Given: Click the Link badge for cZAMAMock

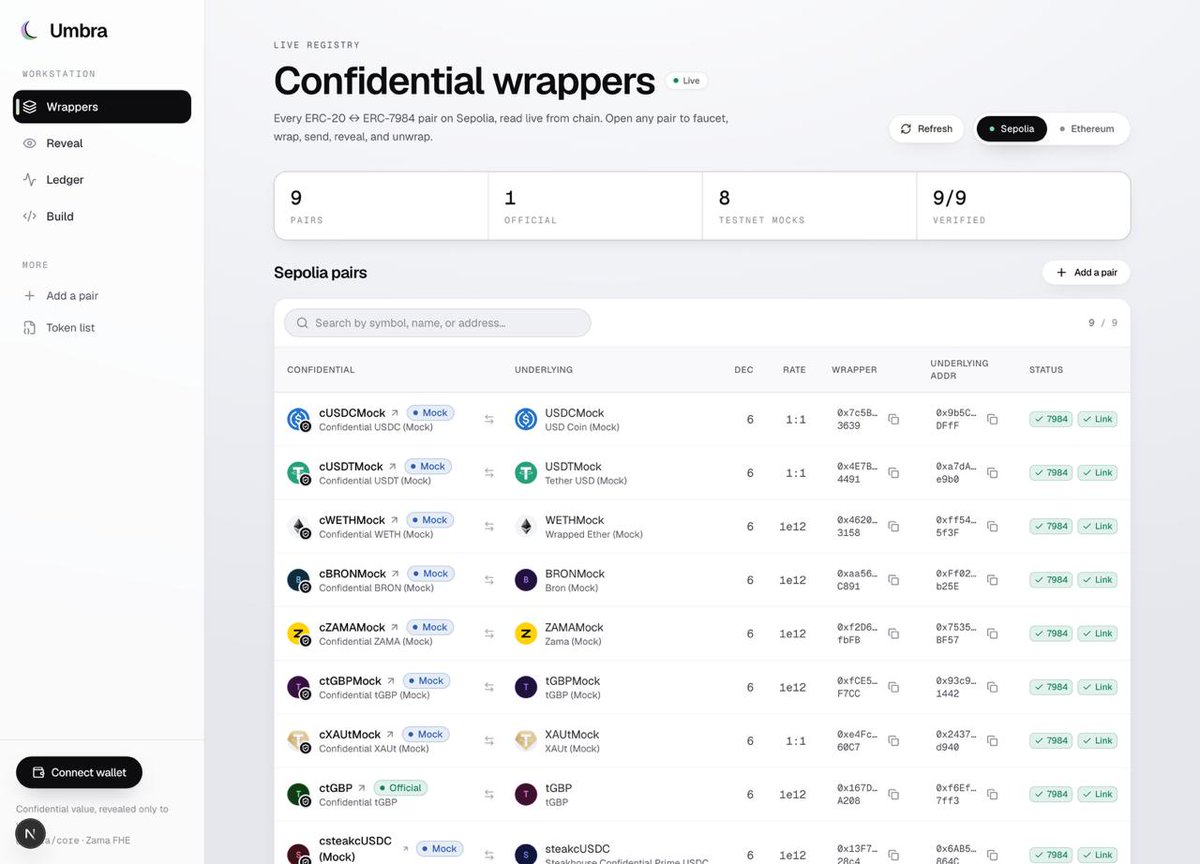Looking at the screenshot, I should click(1097, 634).
